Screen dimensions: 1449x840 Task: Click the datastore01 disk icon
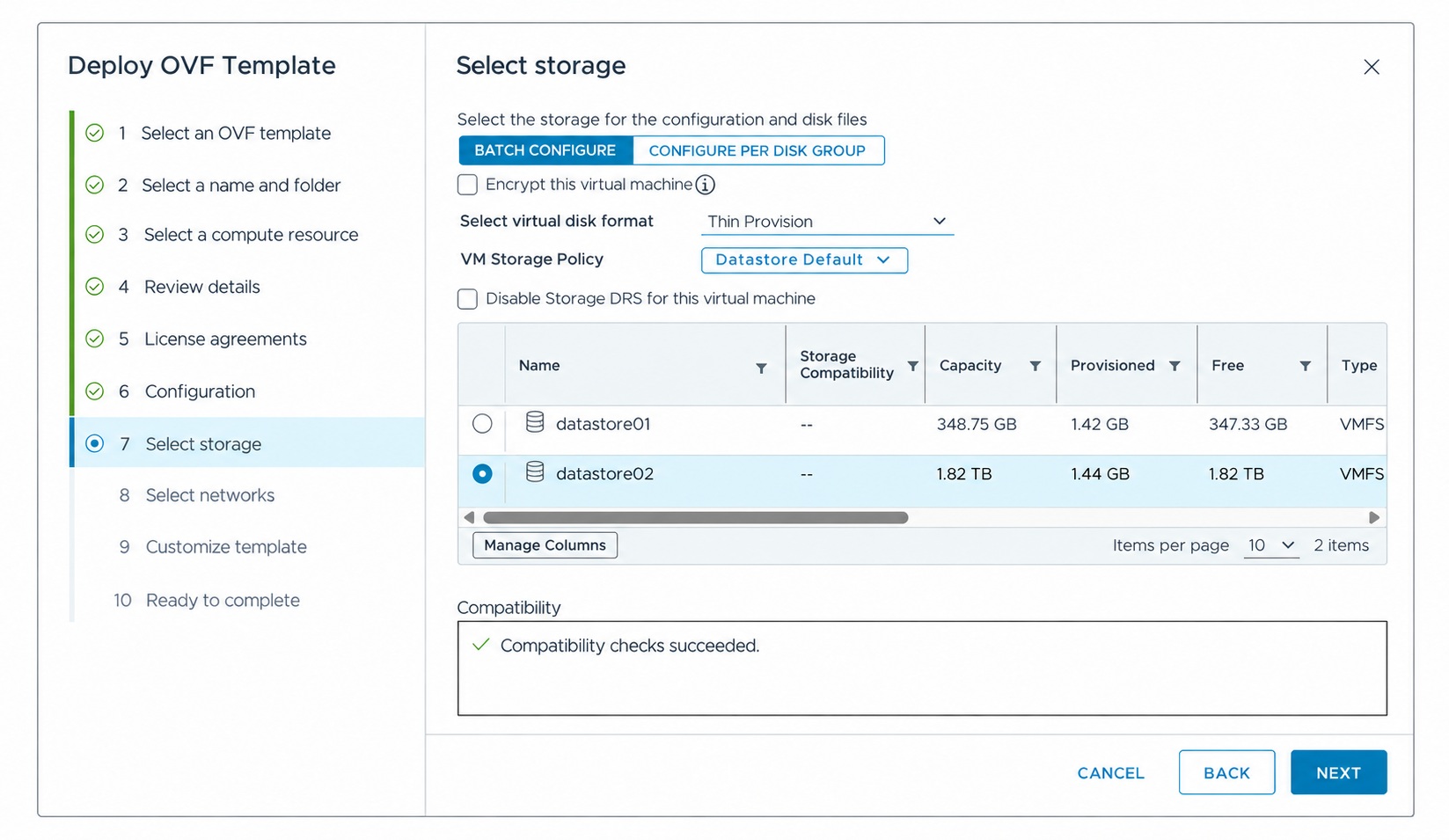pos(534,422)
